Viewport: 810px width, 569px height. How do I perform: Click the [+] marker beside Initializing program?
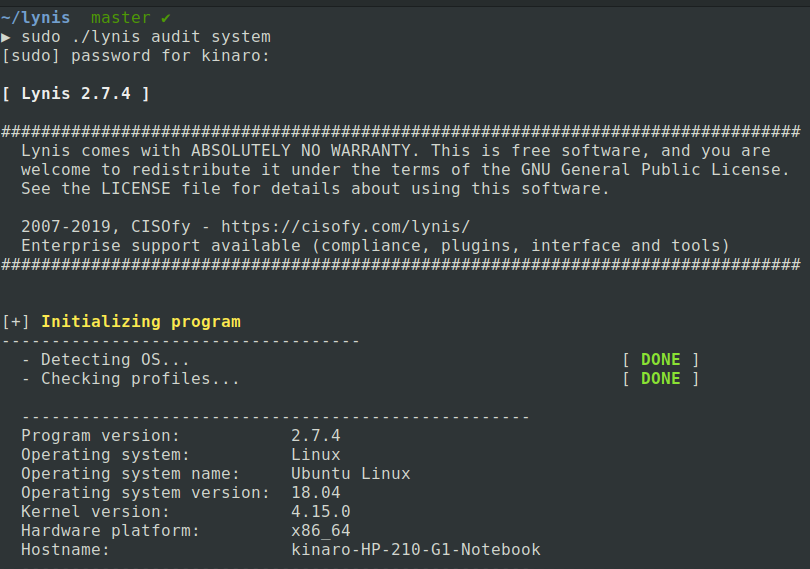point(16,322)
